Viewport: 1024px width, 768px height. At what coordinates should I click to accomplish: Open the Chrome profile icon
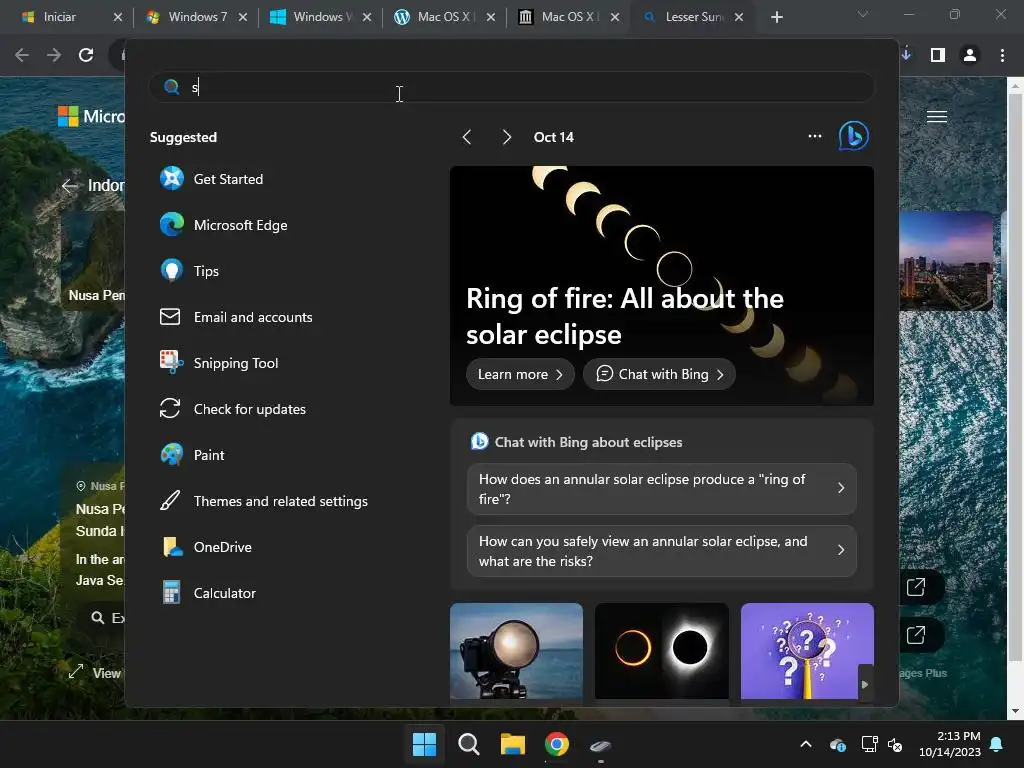click(x=970, y=55)
